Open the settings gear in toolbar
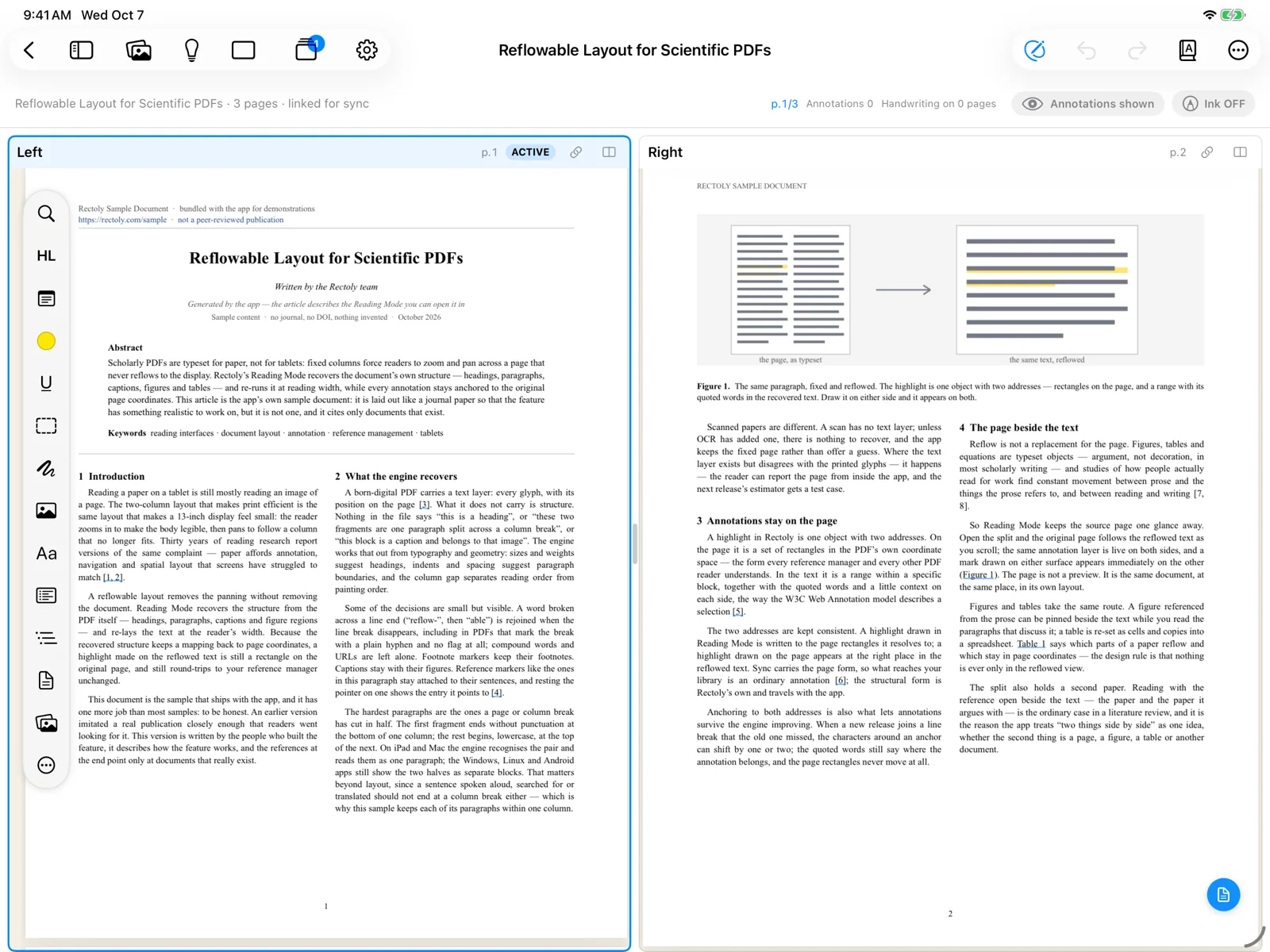Screen dimensions: 1270x952 [x=367, y=50]
